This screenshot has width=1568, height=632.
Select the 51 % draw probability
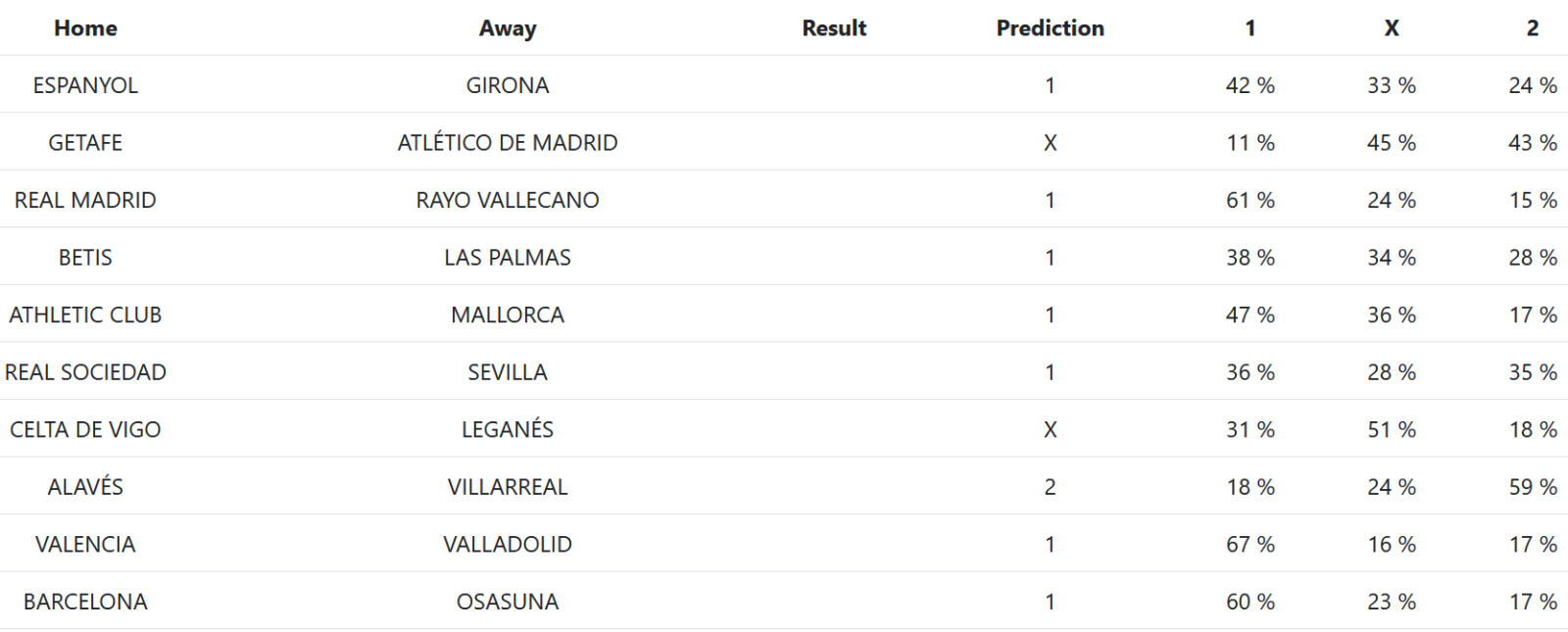[1392, 429]
